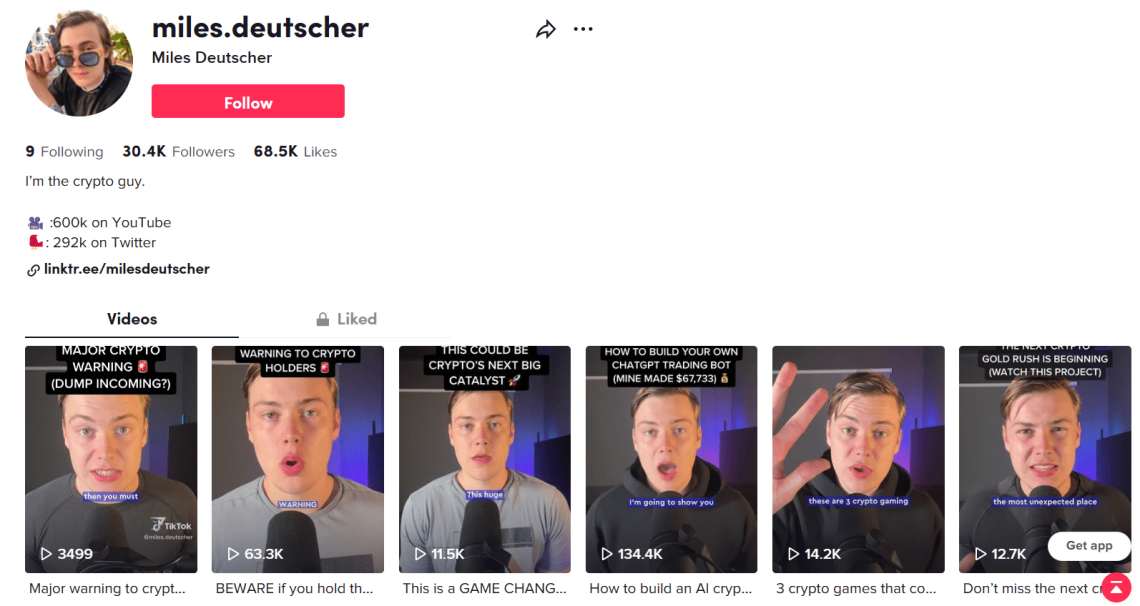The image size is (1140, 606).
Task: Open the 3 crypto games video thumbnail
Action: coord(859,459)
